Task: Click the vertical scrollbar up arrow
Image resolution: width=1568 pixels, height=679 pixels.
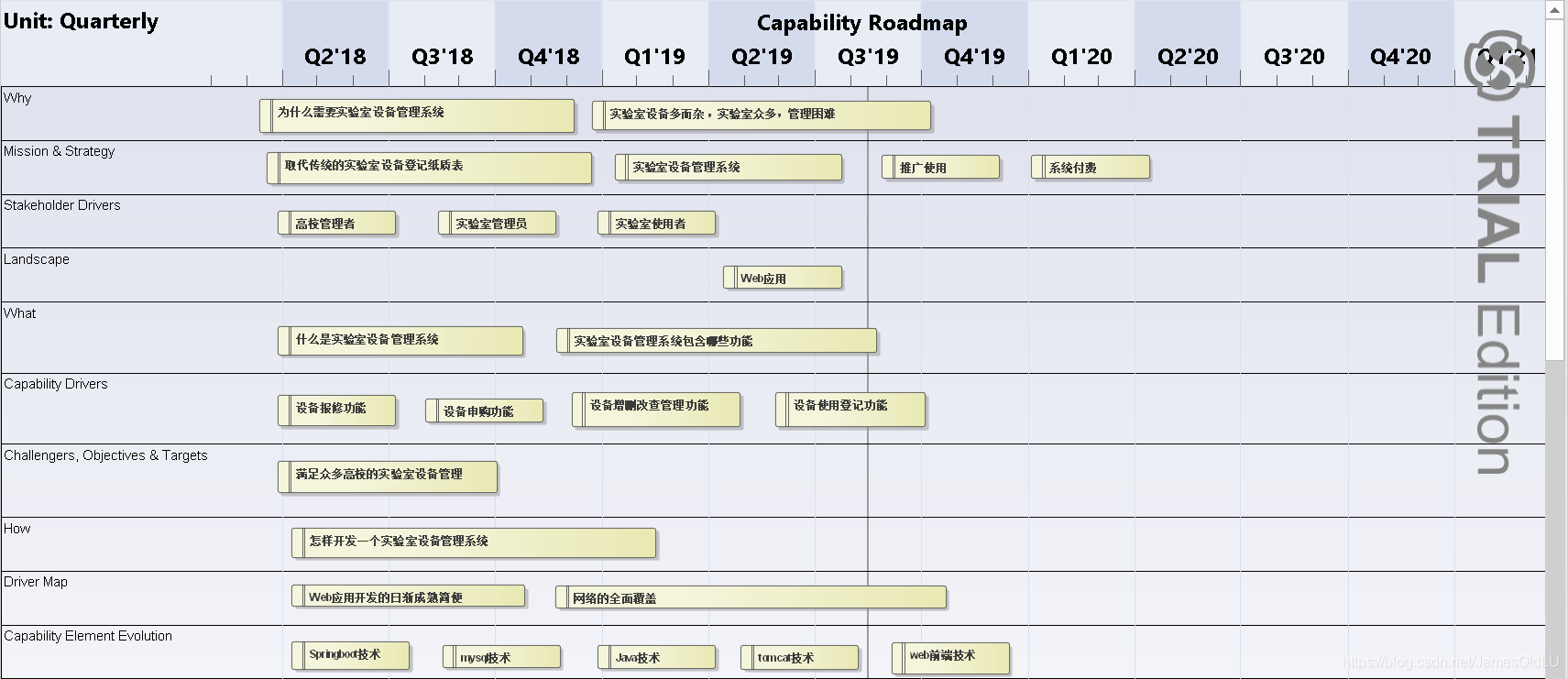Action: pos(1555,10)
